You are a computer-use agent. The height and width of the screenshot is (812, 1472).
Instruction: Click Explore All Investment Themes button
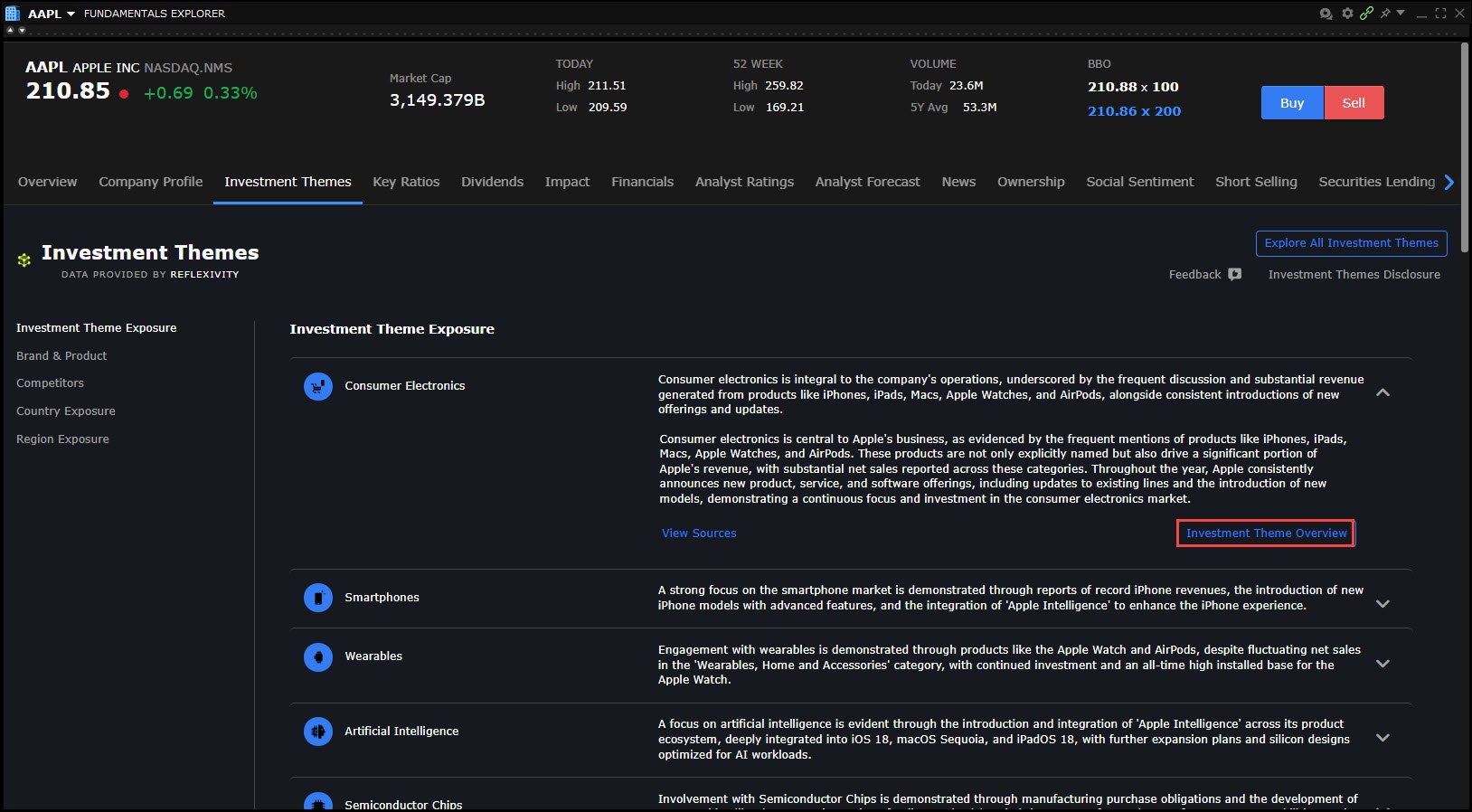click(x=1352, y=243)
